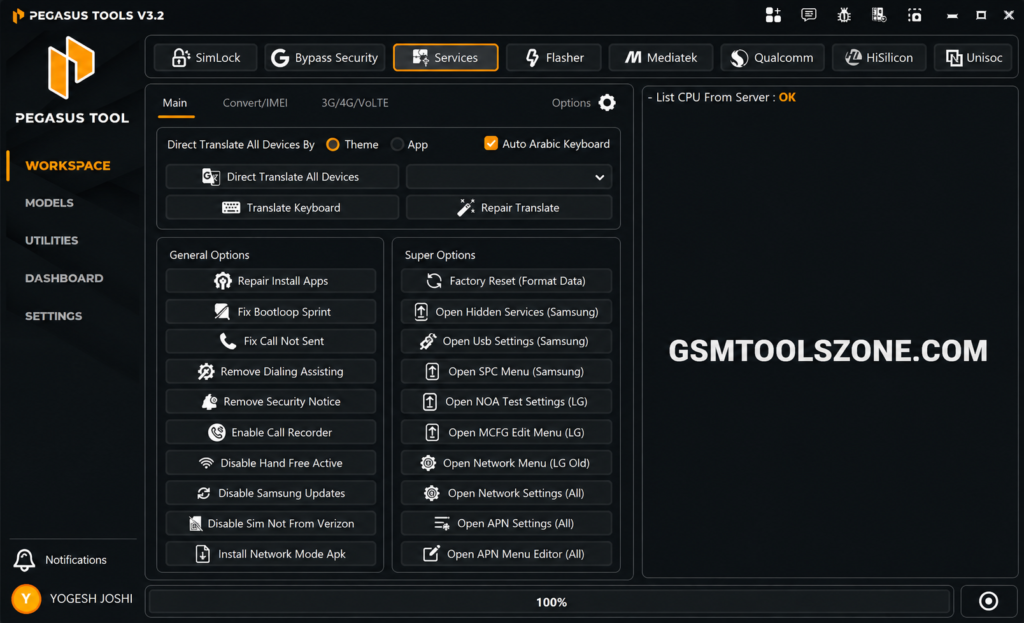Switch to Convert/IMEI sub-tab

point(255,103)
